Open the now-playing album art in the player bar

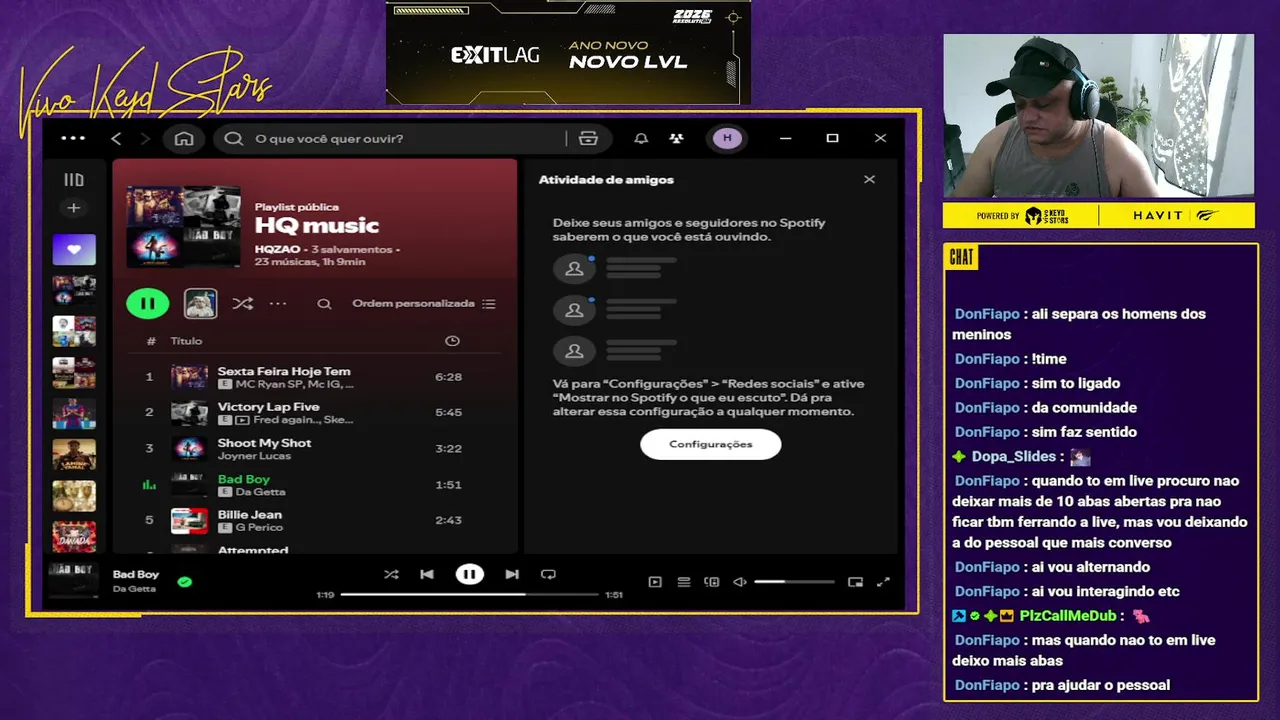coord(74,581)
